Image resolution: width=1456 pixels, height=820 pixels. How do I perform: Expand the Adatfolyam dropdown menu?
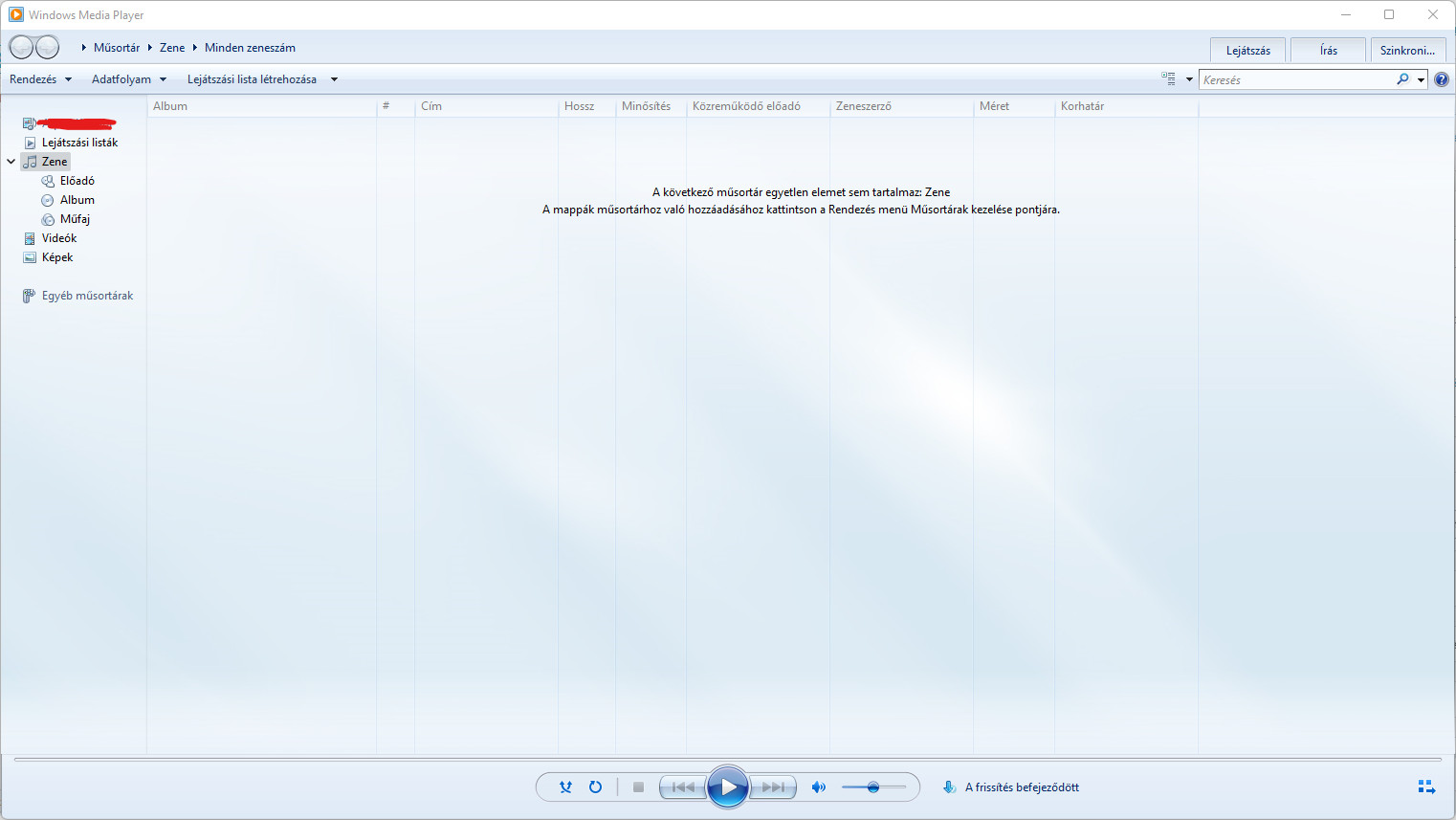click(128, 79)
